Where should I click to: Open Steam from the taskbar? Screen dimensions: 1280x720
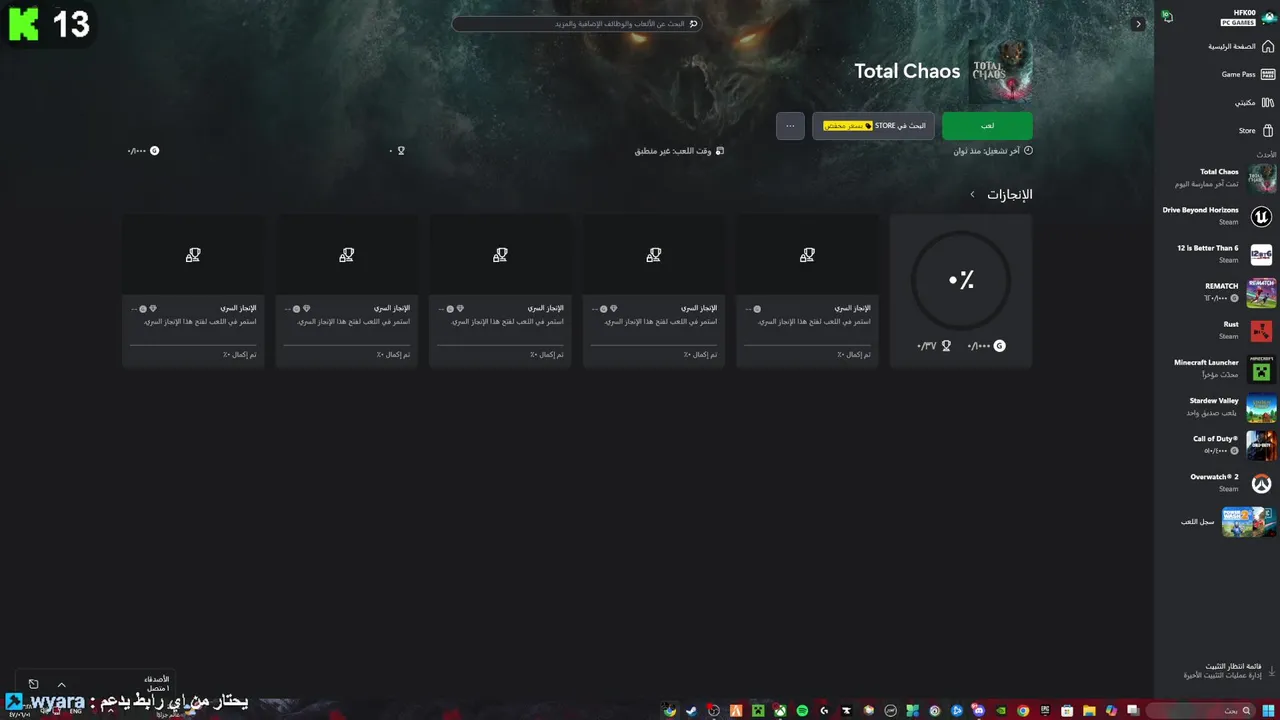[691, 710]
